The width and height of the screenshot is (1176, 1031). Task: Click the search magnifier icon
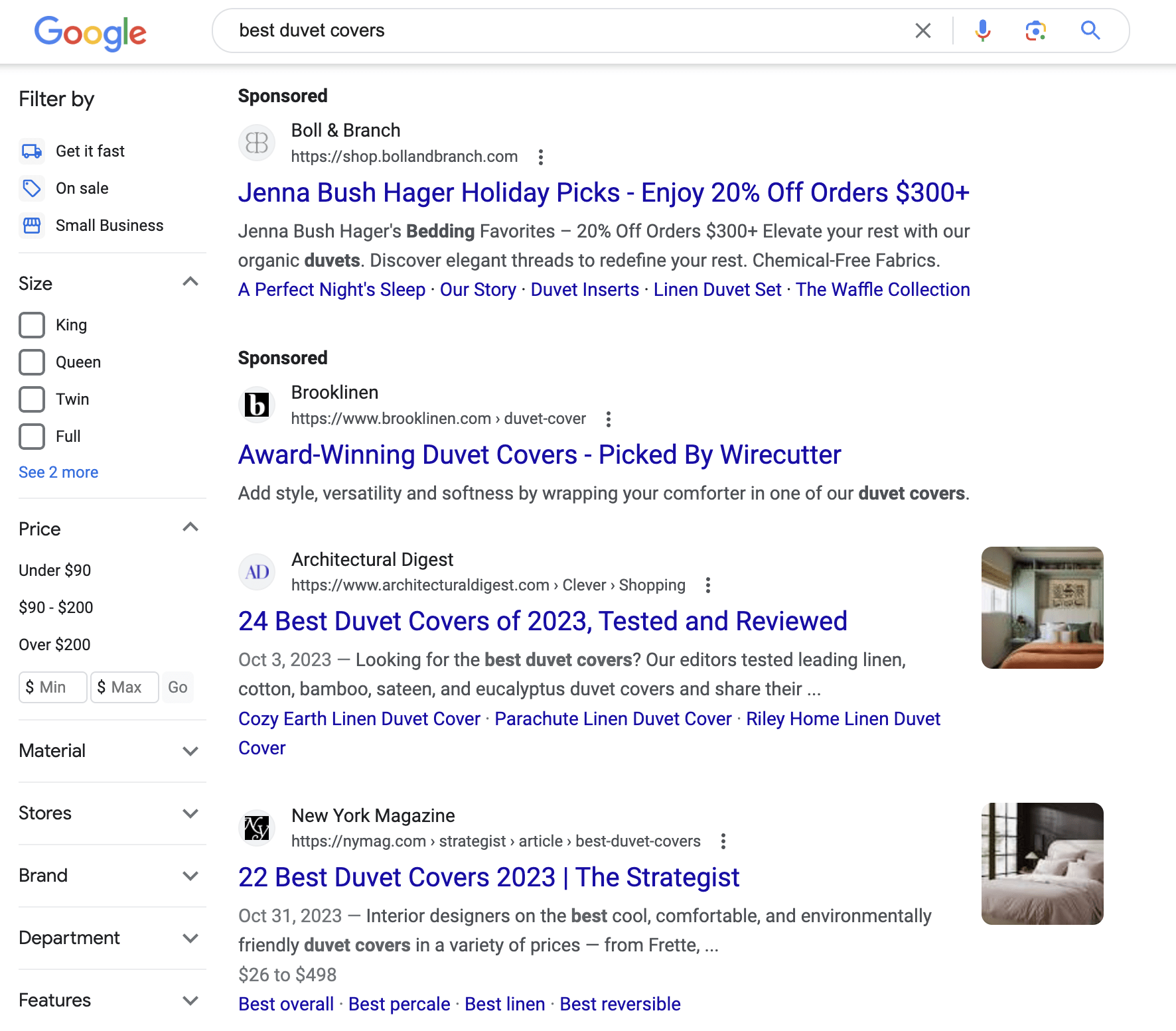pyautogui.click(x=1090, y=31)
